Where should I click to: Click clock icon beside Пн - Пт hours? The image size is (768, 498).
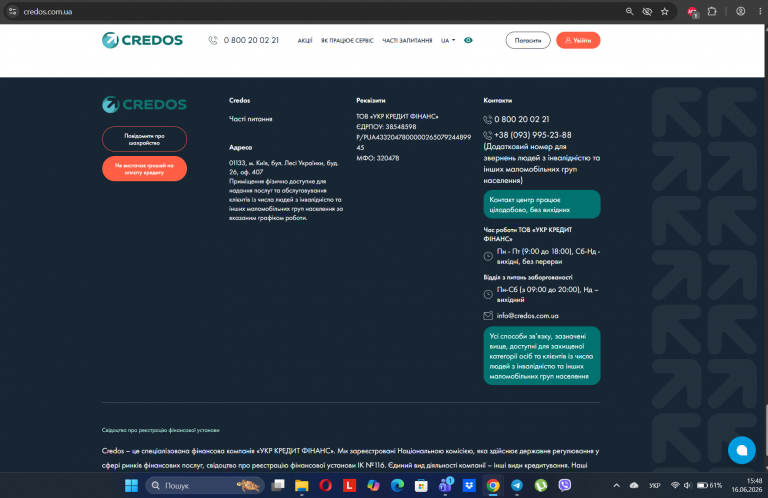(x=488, y=256)
